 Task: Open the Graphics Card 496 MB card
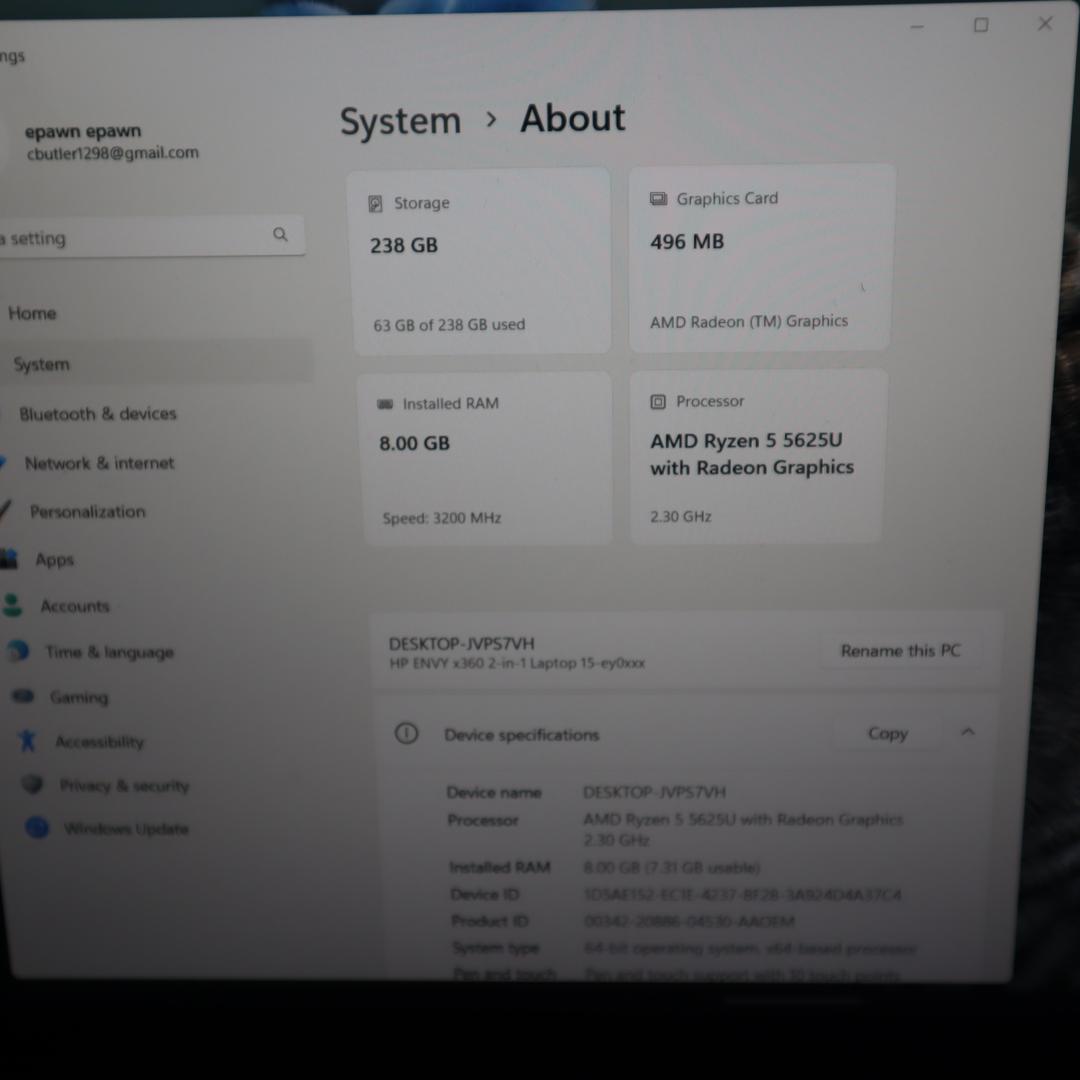(760, 258)
